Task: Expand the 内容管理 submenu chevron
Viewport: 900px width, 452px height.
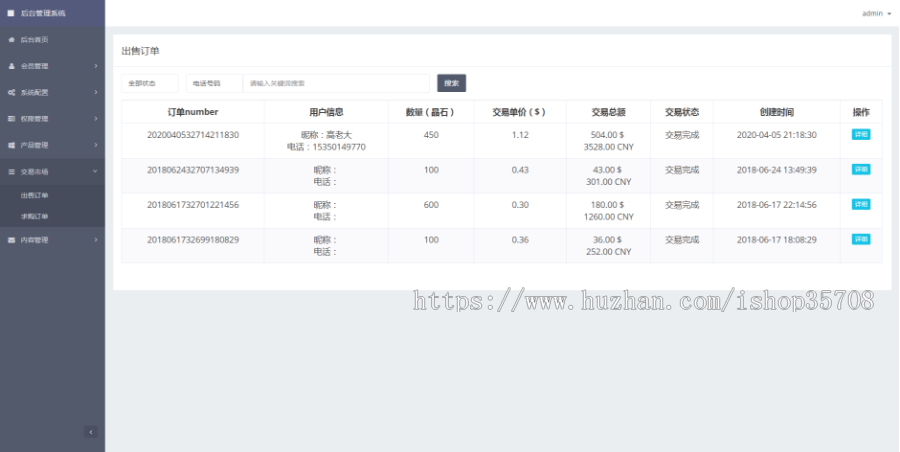Action: (96, 240)
